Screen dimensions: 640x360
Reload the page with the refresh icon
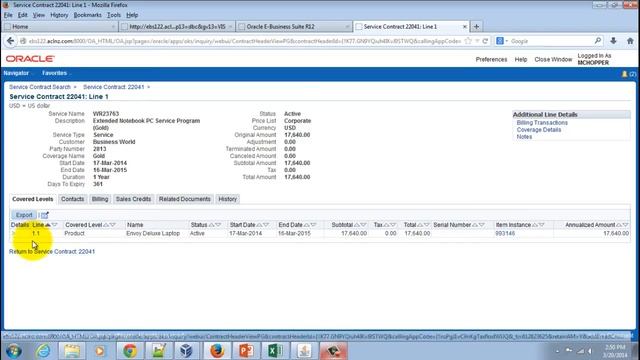click(485, 41)
